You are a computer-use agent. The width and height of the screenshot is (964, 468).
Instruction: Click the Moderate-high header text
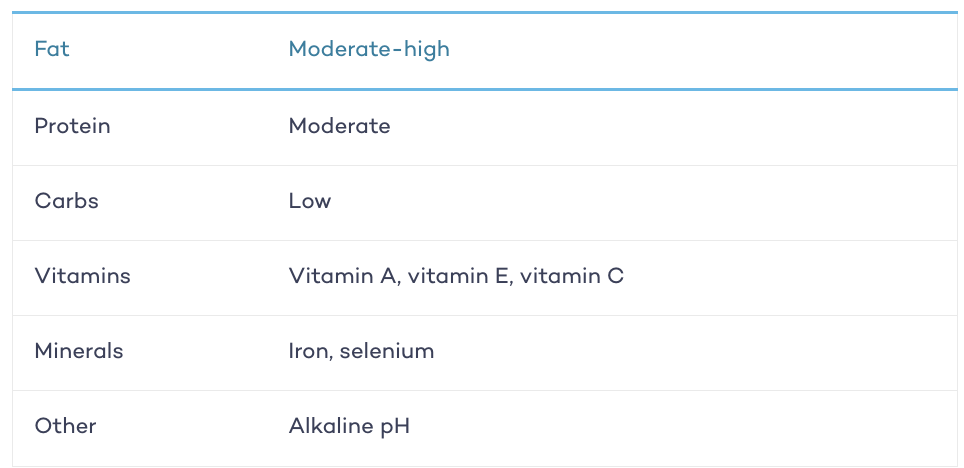[369, 49]
